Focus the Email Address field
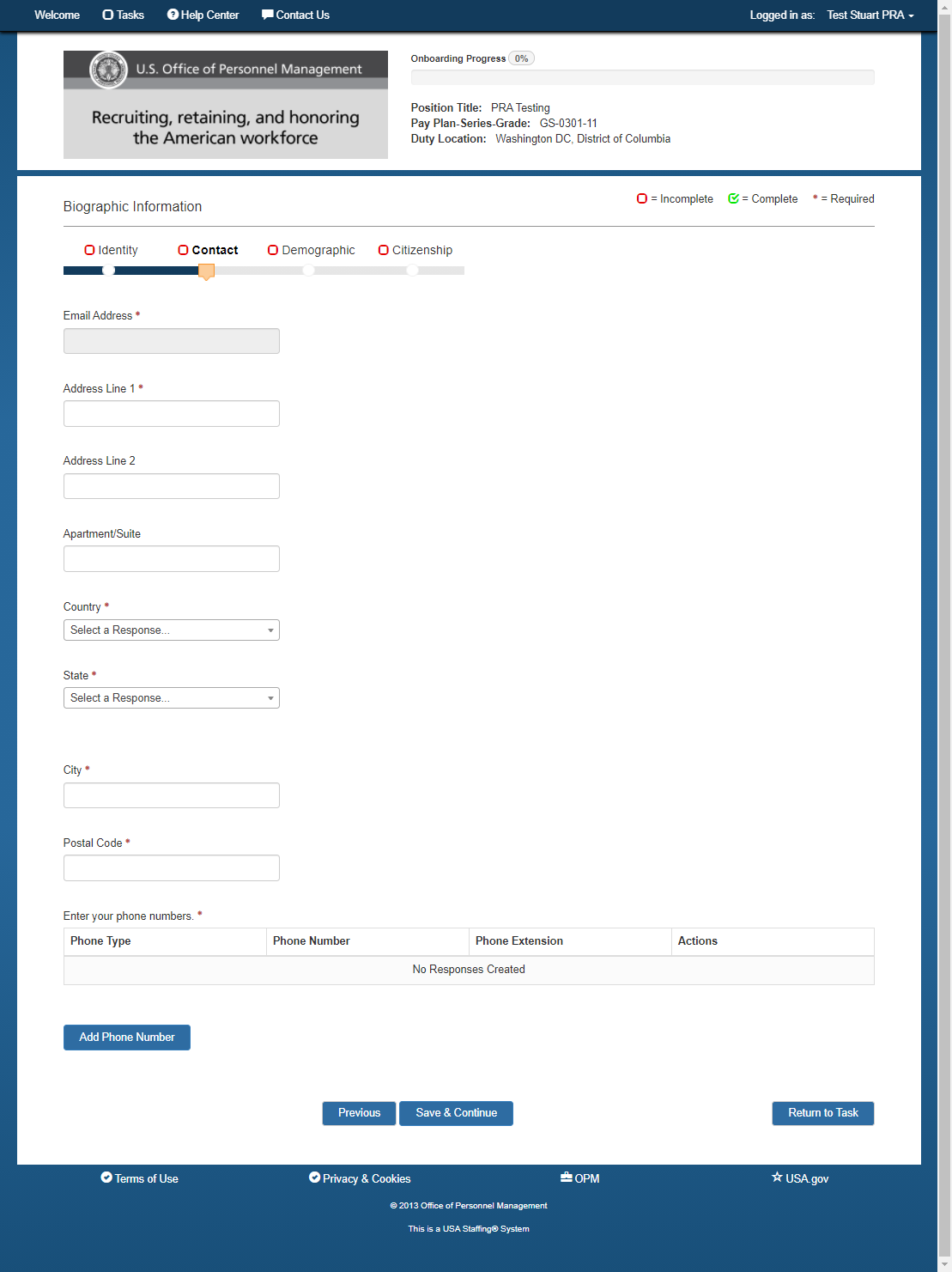Screen dimensions: 952x1272 [x=172, y=341]
